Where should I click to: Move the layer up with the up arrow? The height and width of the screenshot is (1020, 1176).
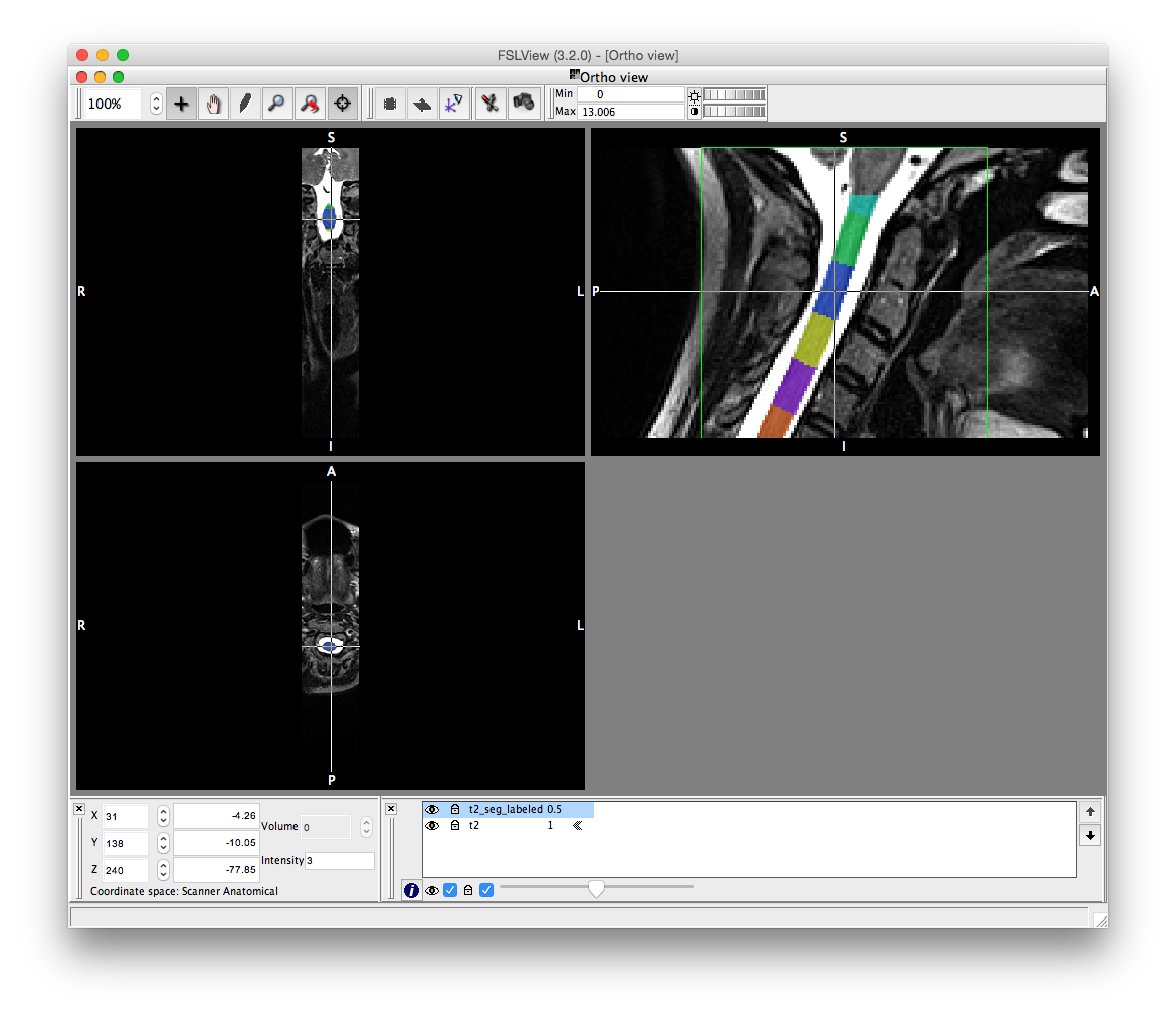coord(1091,810)
